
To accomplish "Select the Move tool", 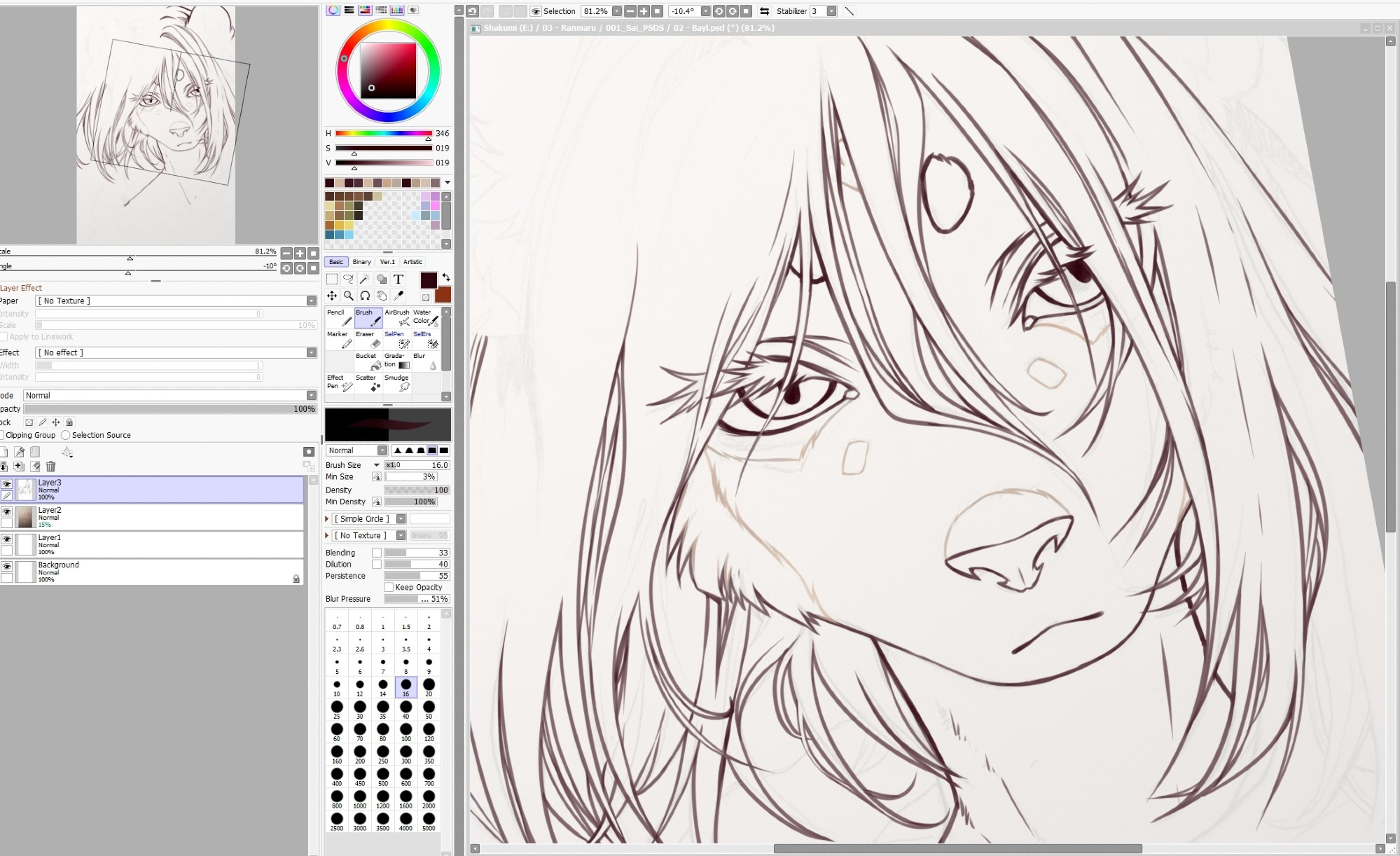I will click(332, 296).
